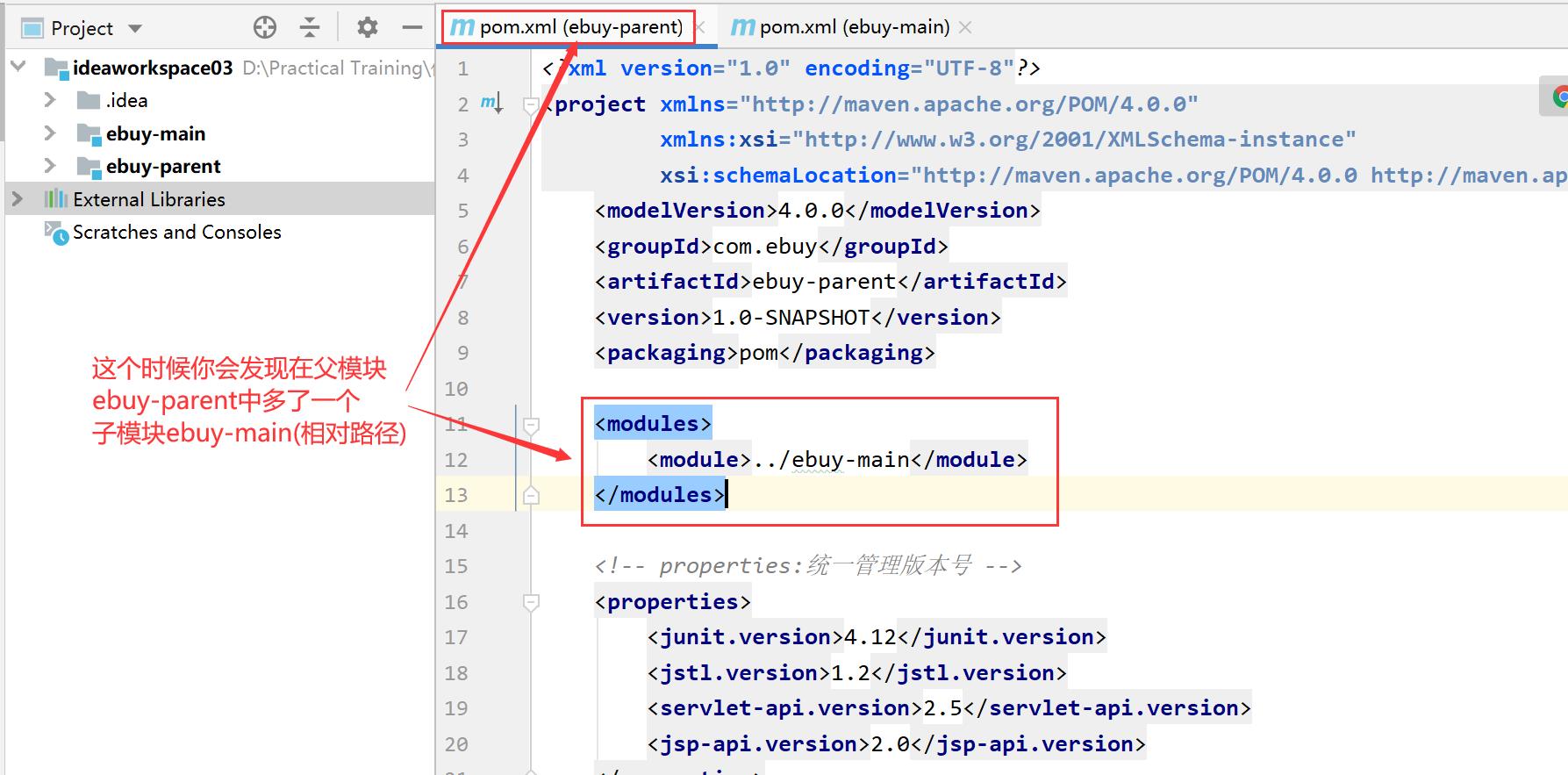This screenshot has height=775, width=1568.
Task: Click fold end marker at line 13
Action: tap(531, 495)
